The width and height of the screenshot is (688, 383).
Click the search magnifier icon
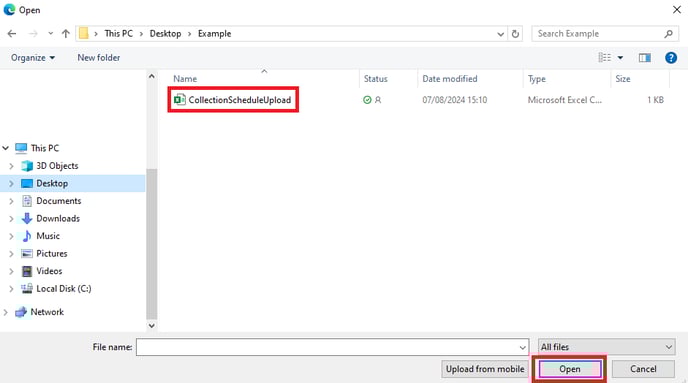point(668,34)
